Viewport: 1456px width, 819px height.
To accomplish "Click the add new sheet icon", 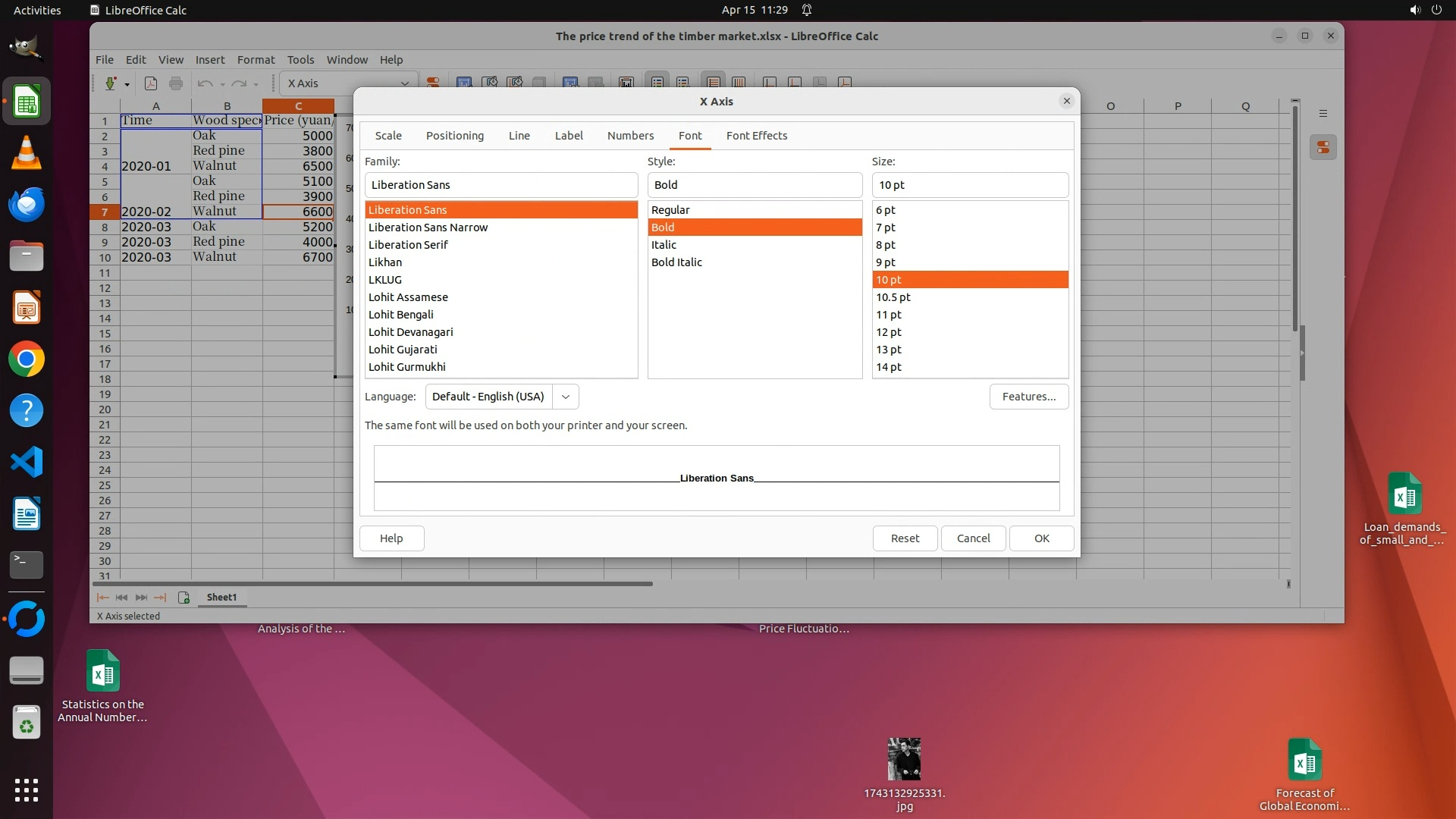I will click(x=184, y=598).
